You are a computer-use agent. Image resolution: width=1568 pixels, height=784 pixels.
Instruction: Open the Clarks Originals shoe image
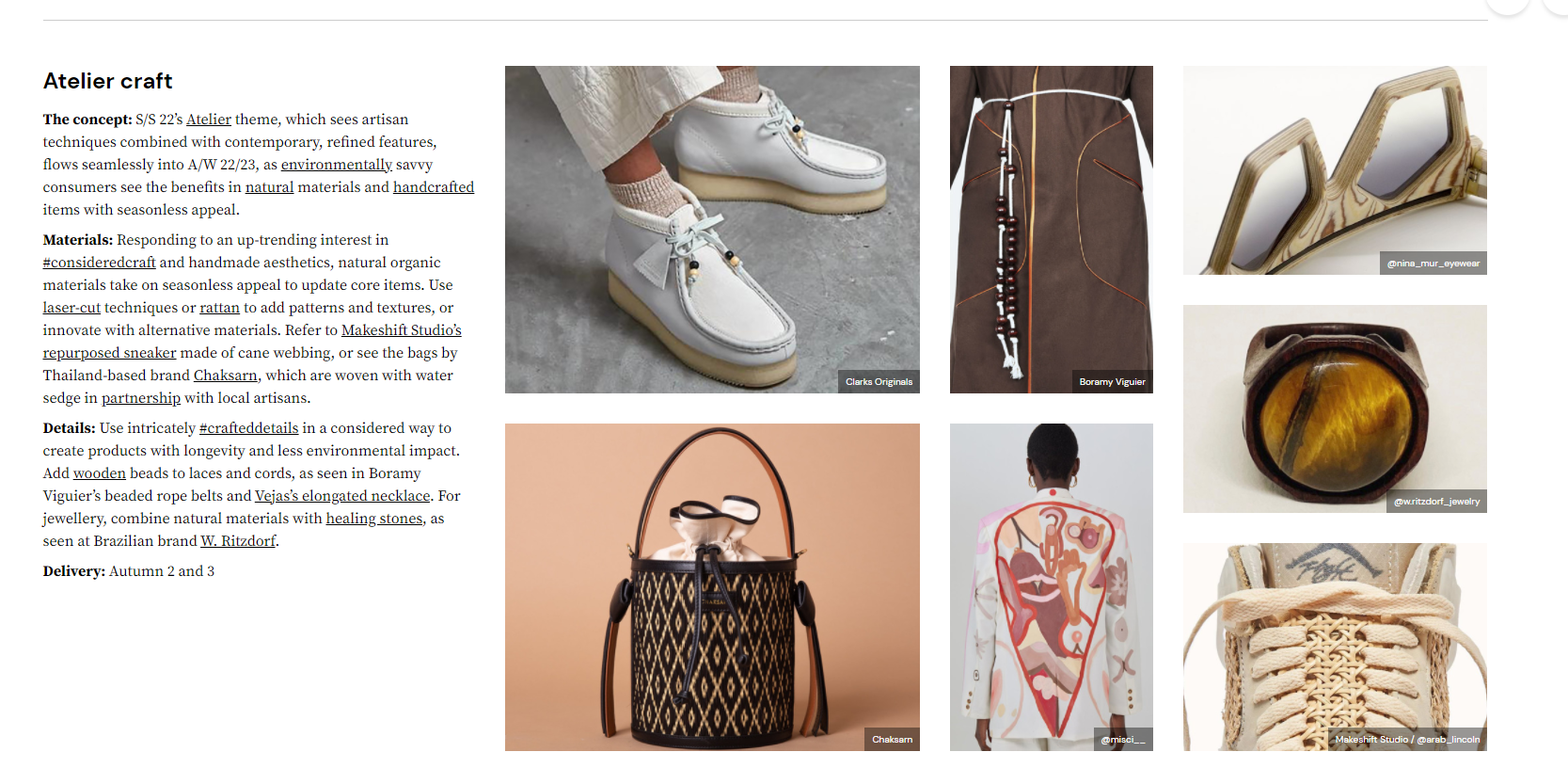coord(712,230)
